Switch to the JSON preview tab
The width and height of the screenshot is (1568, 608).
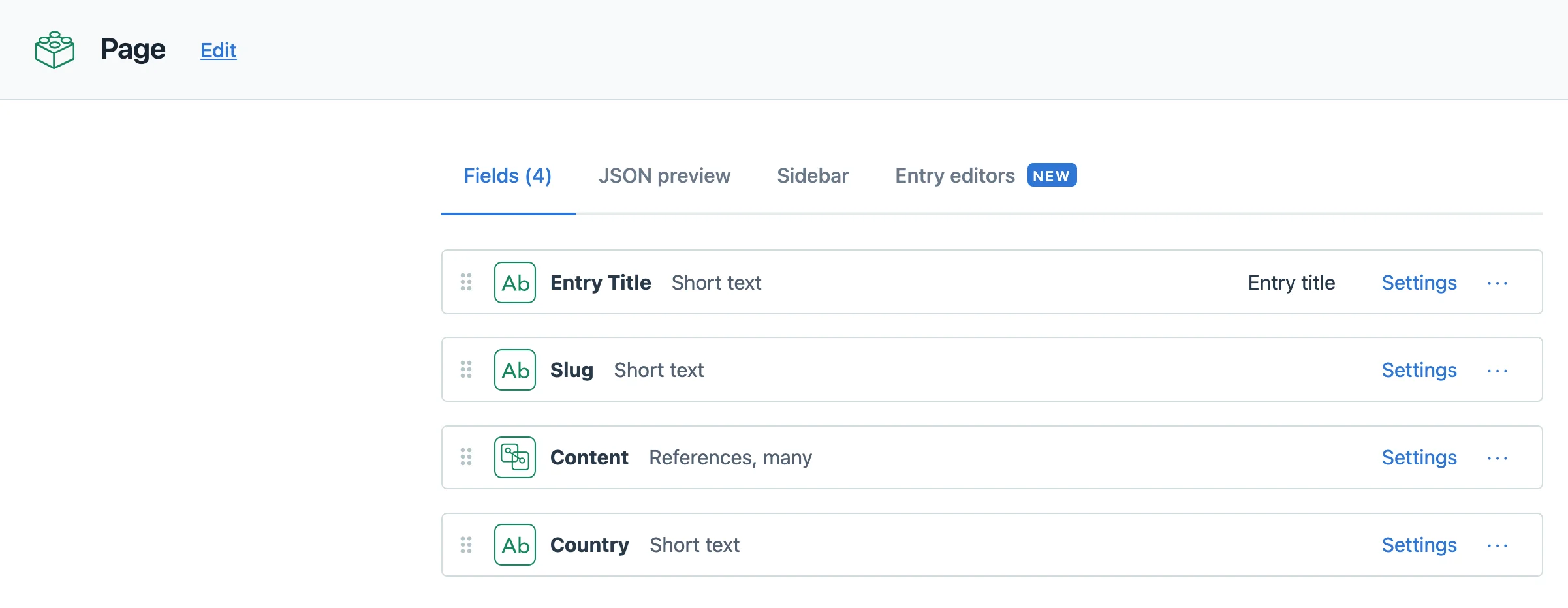click(x=665, y=175)
